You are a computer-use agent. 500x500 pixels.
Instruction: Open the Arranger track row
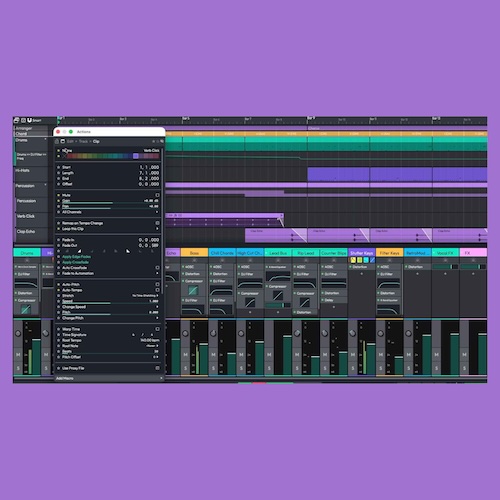click(31, 128)
